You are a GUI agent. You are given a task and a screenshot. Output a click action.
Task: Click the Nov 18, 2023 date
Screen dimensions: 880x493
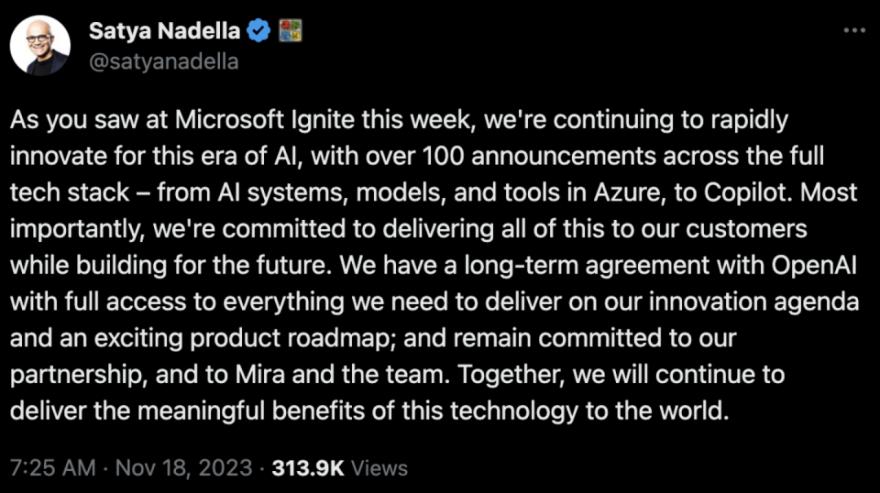tap(184, 468)
